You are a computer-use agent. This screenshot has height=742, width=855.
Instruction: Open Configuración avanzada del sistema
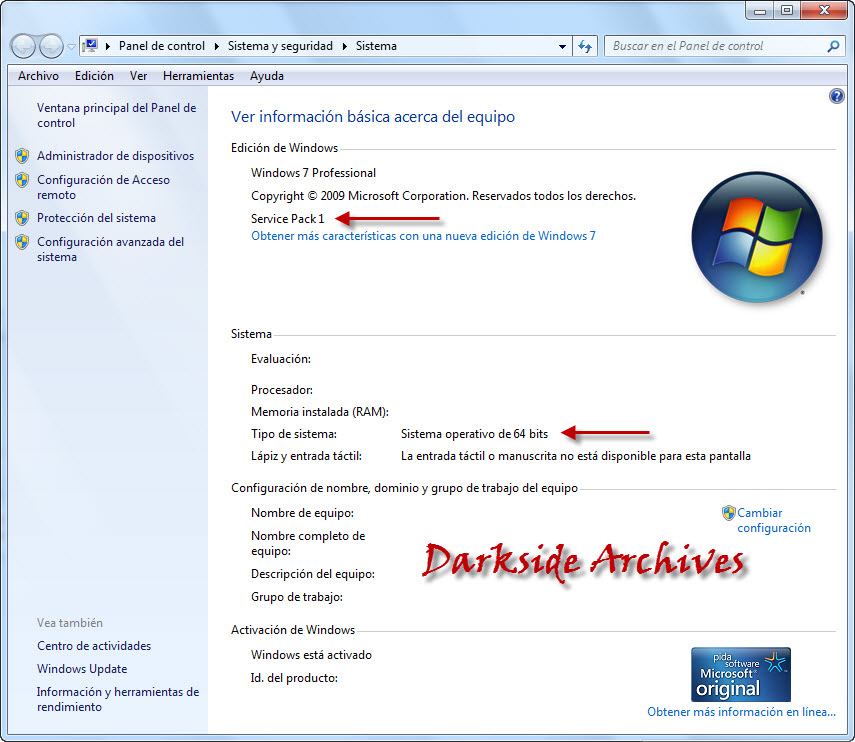click(111, 249)
